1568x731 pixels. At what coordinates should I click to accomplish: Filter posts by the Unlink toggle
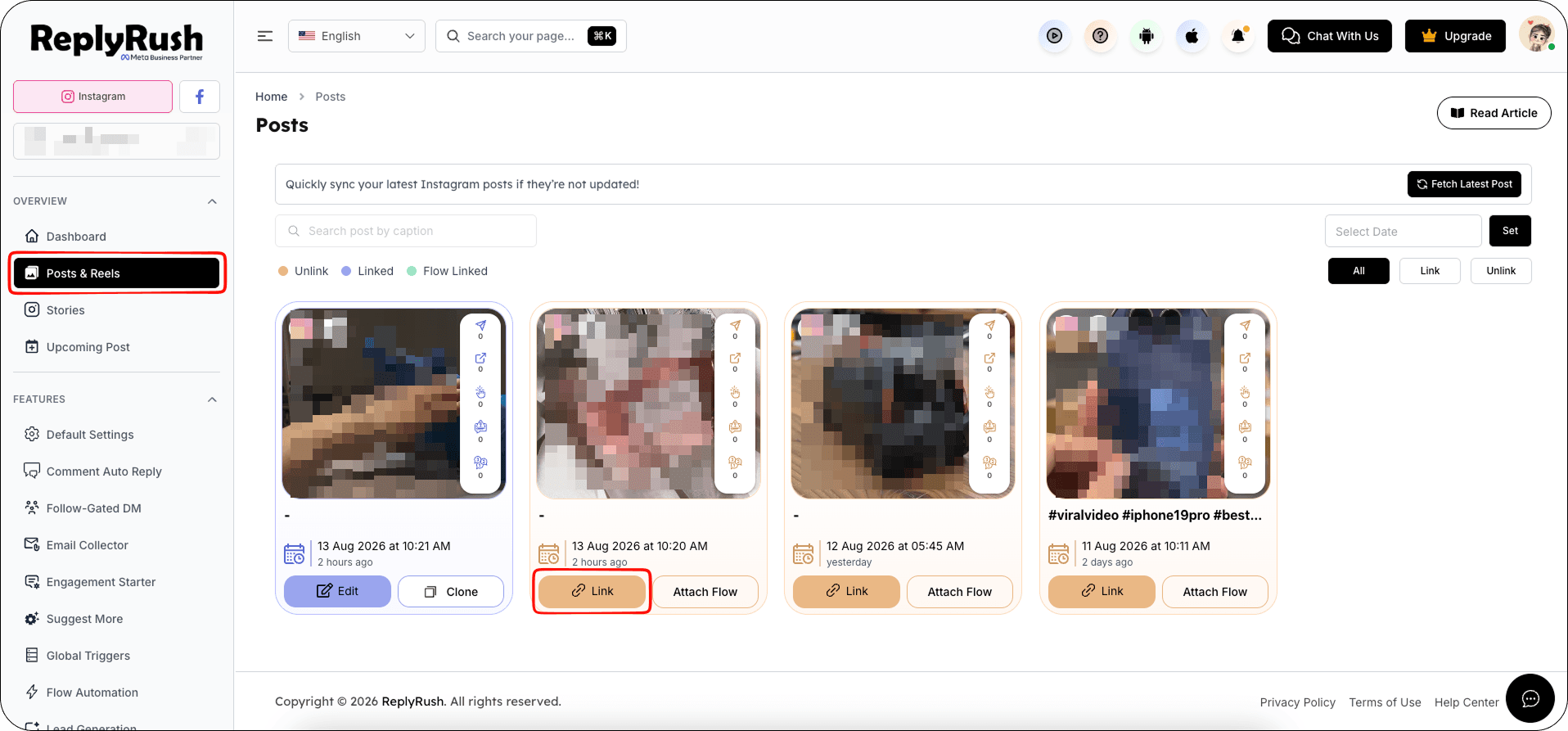(1501, 271)
